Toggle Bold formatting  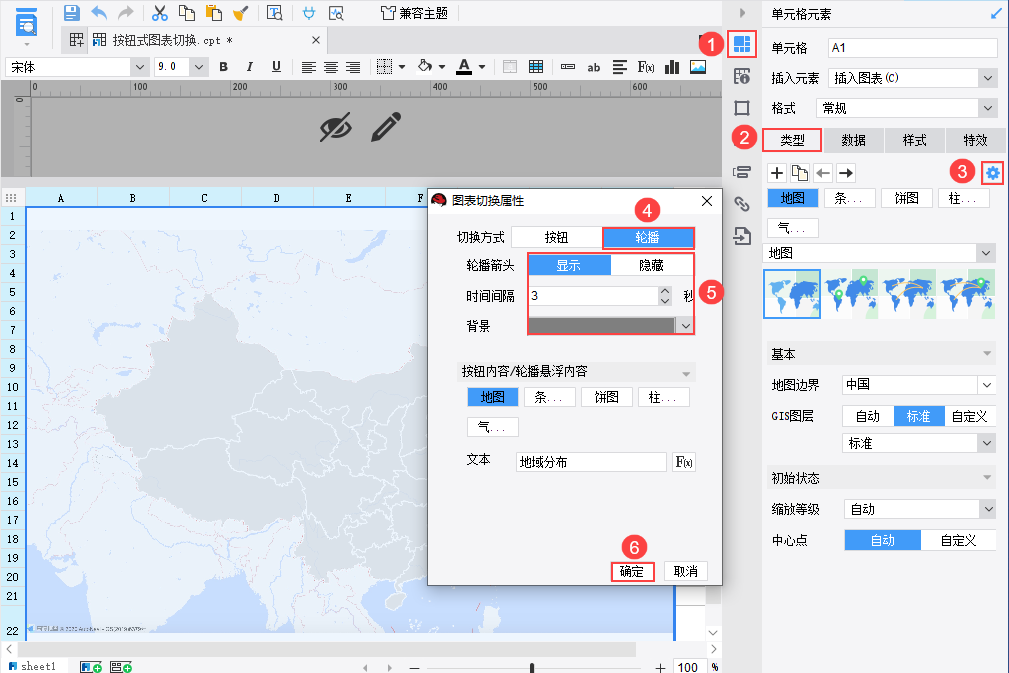(223, 67)
